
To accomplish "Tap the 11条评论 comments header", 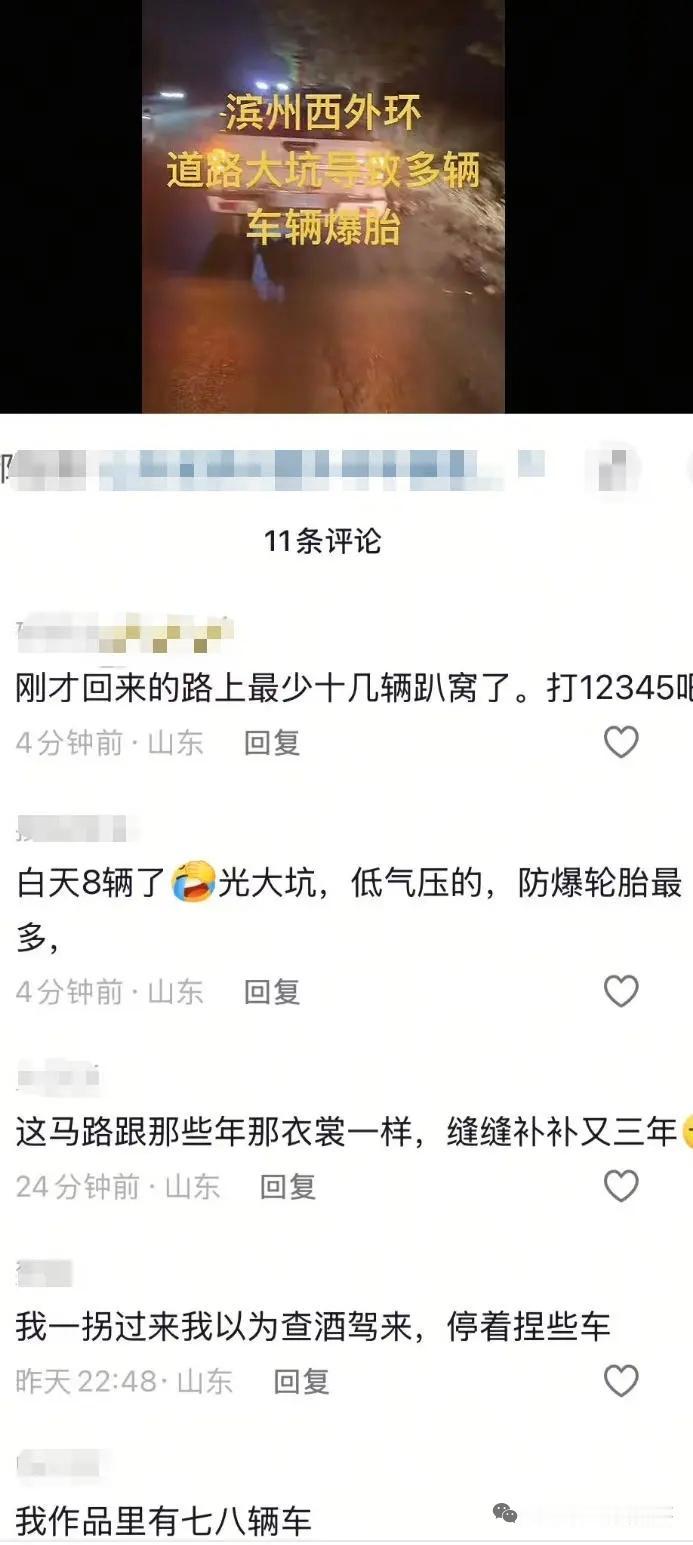I will pyautogui.click(x=323, y=541).
